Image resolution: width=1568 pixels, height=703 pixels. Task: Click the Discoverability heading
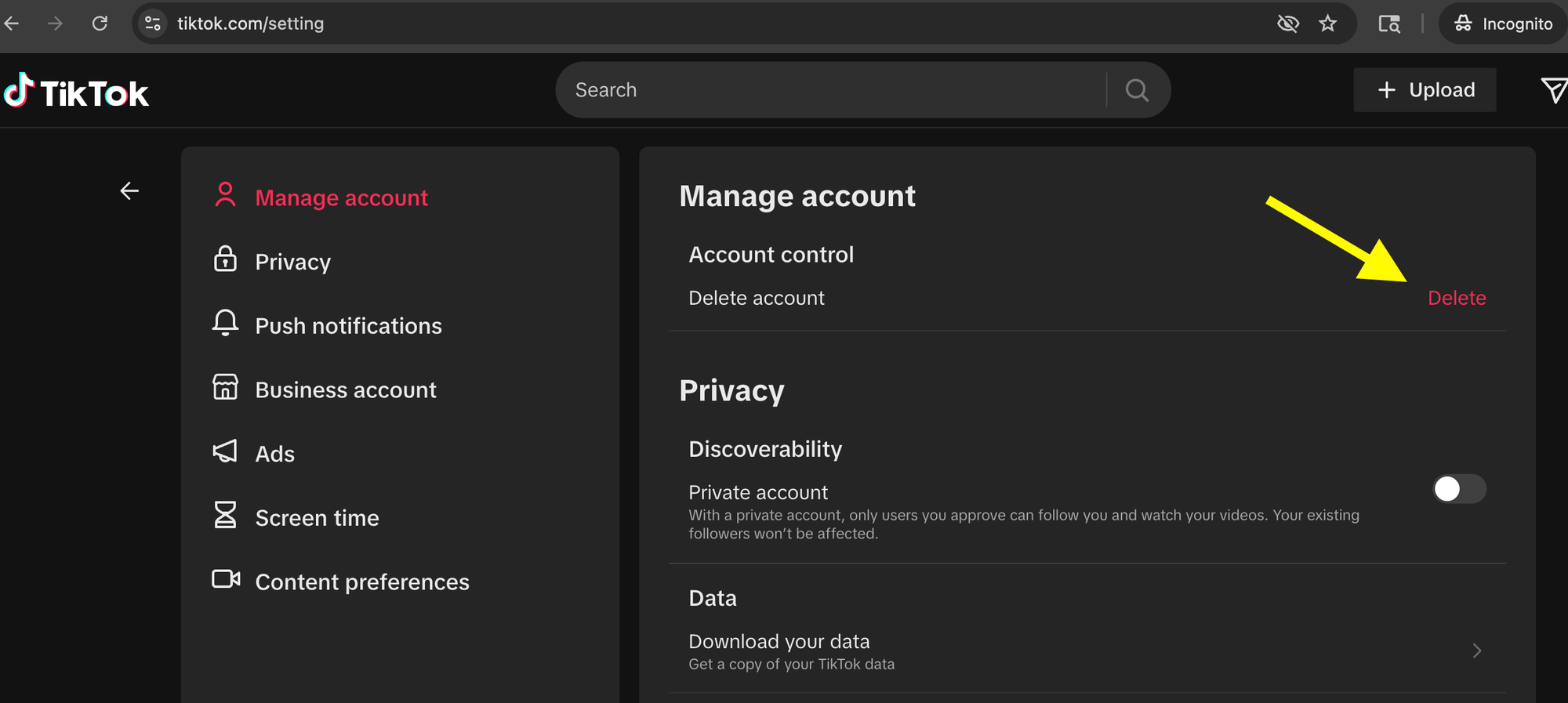coord(765,449)
